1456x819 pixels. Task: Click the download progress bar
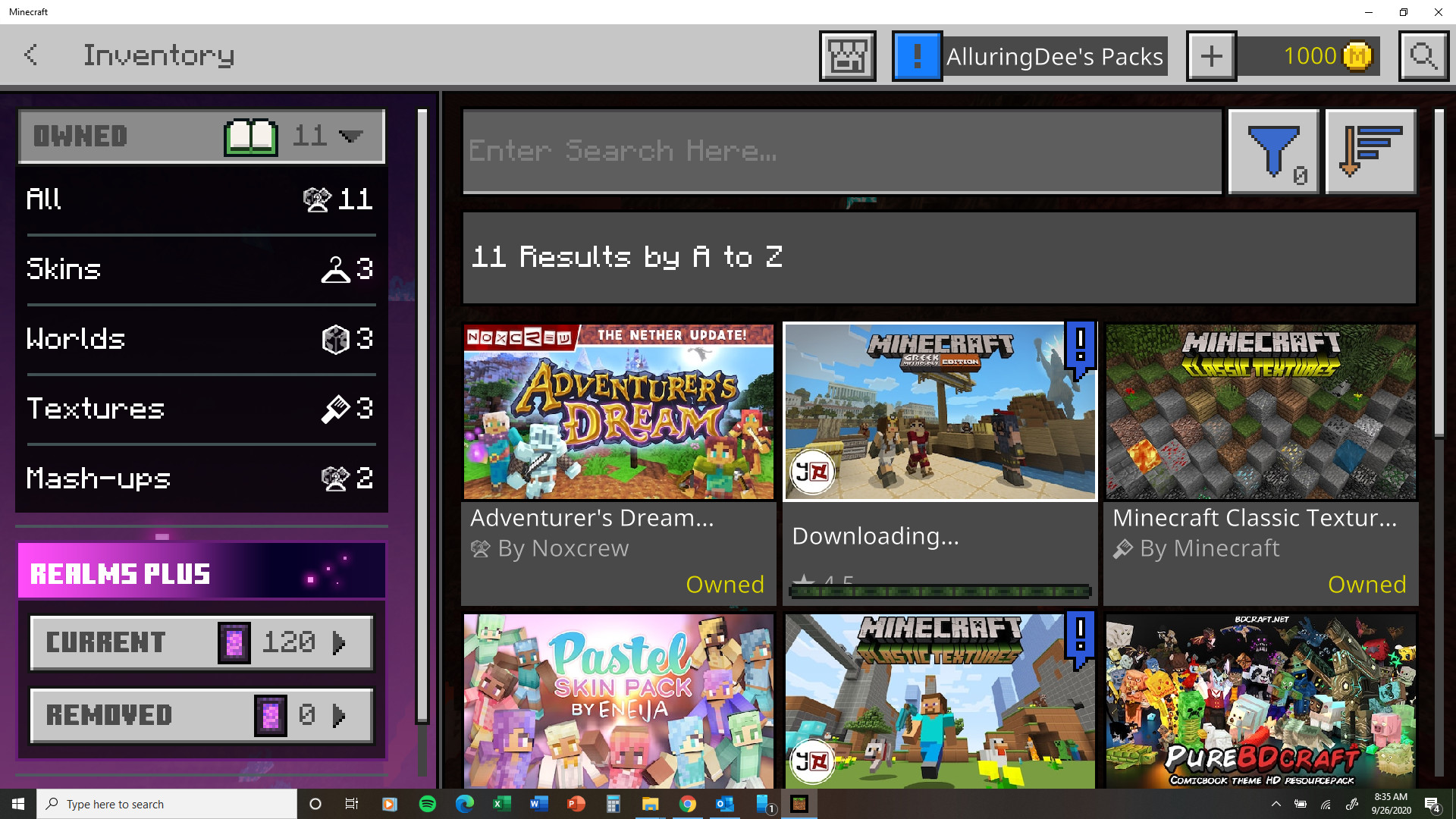tap(940, 591)
